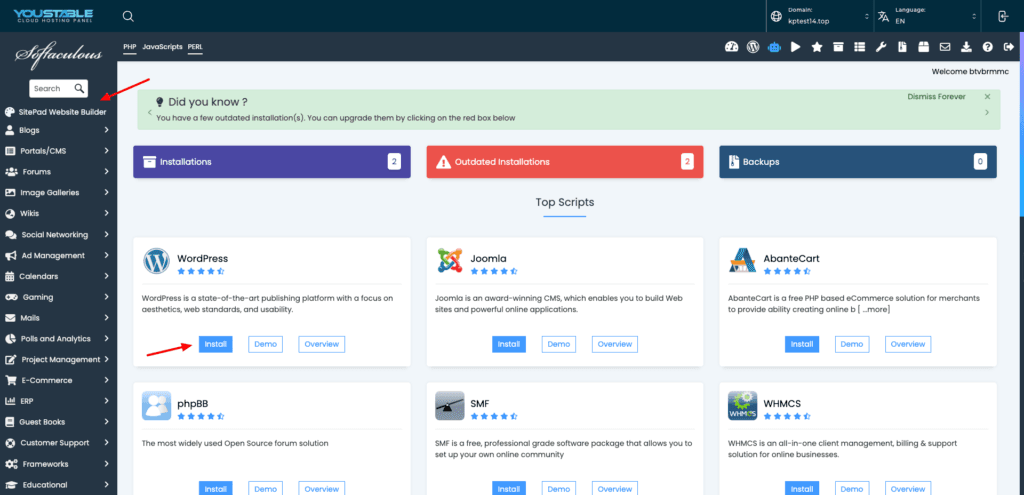
Task: Expand the Portals/CMS category
Action: pos(58,151)
